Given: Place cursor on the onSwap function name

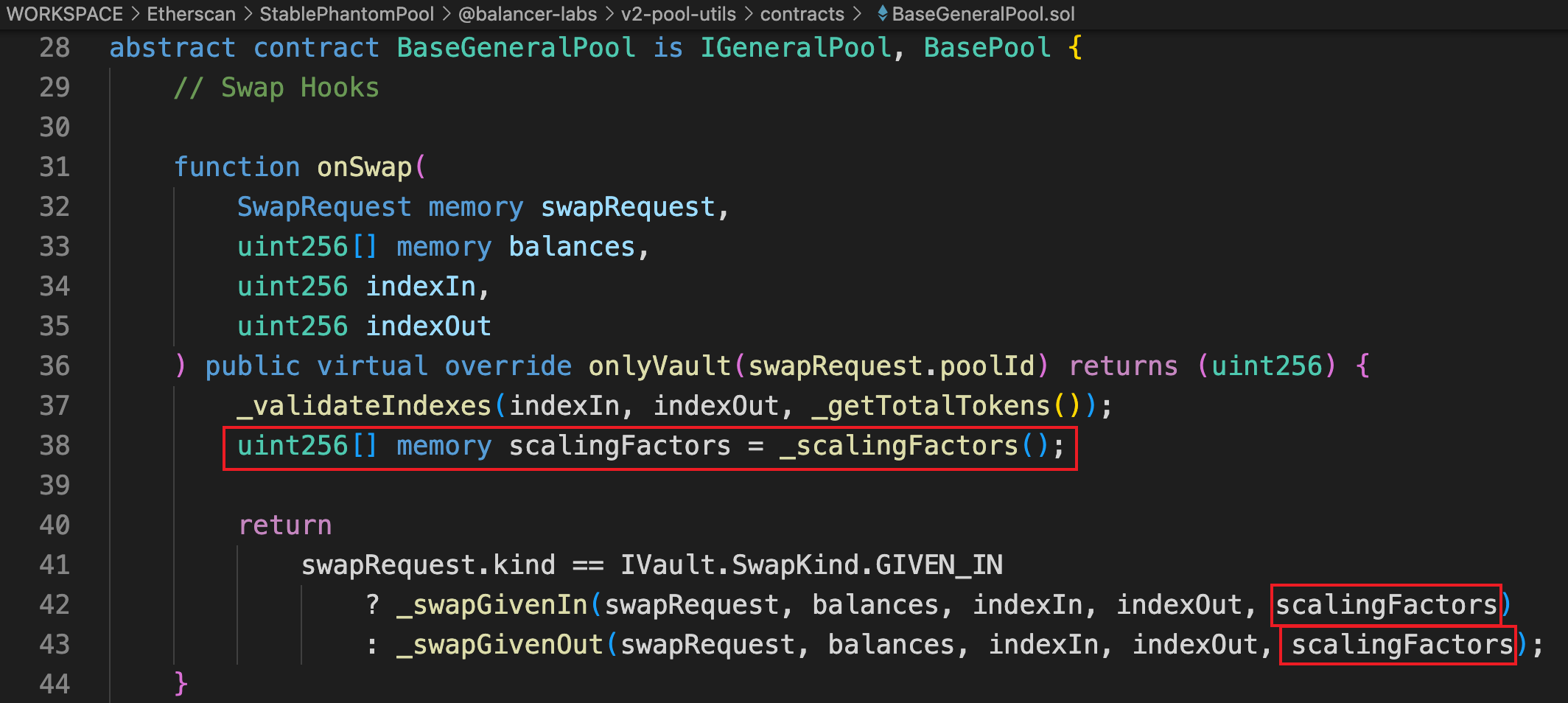Looking at the screenshot, I should tap(365, 167).
